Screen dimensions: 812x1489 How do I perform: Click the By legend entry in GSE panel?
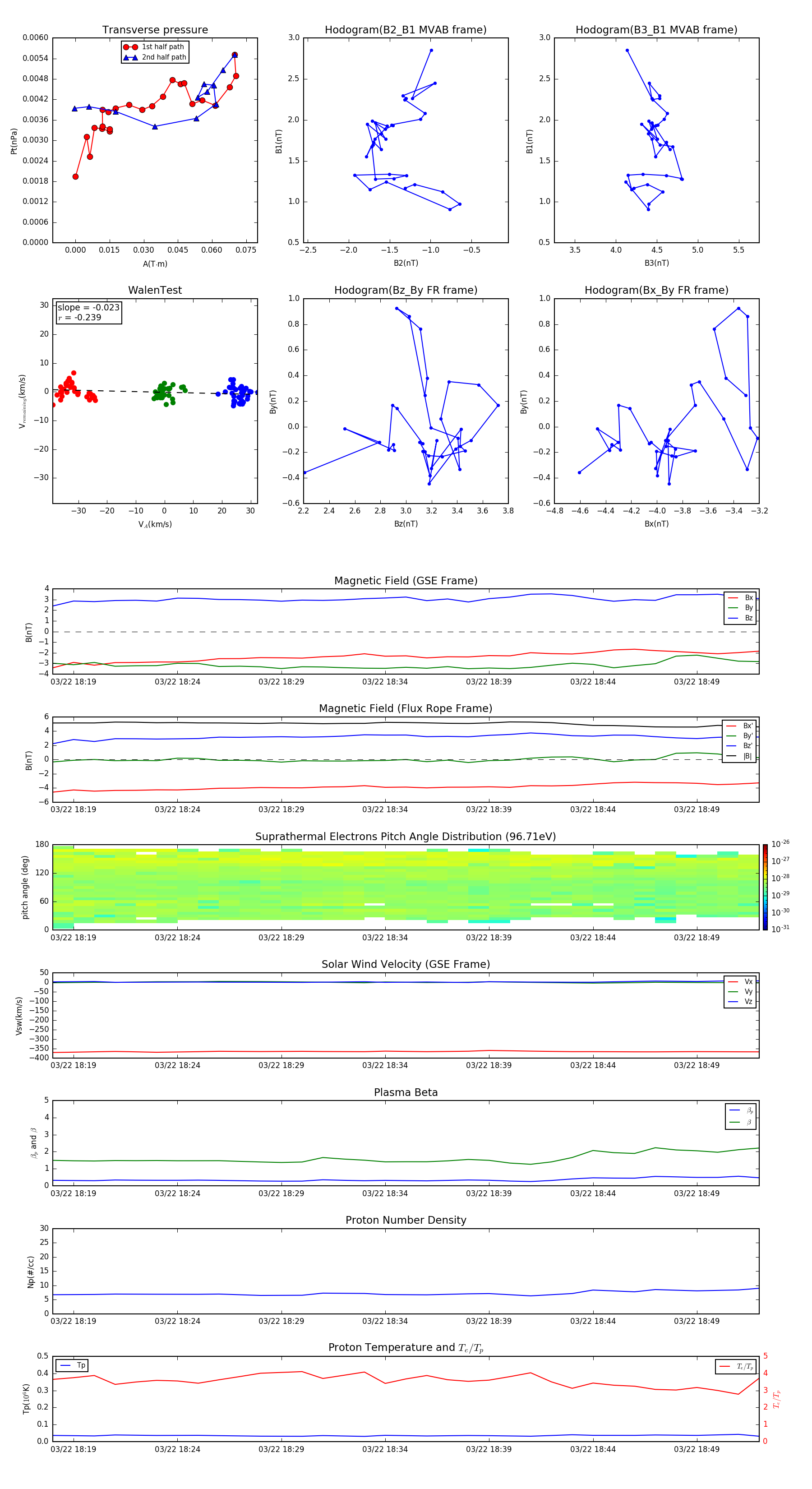pos(740,607)
